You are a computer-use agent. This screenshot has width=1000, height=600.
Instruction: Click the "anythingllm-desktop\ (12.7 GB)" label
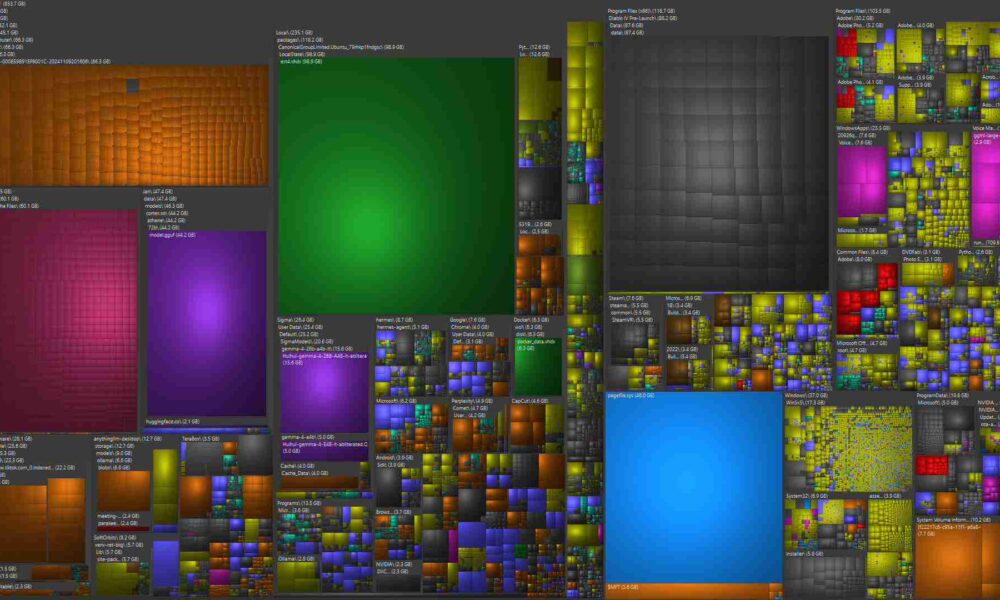pyautogui.click(x=128, y=439)
